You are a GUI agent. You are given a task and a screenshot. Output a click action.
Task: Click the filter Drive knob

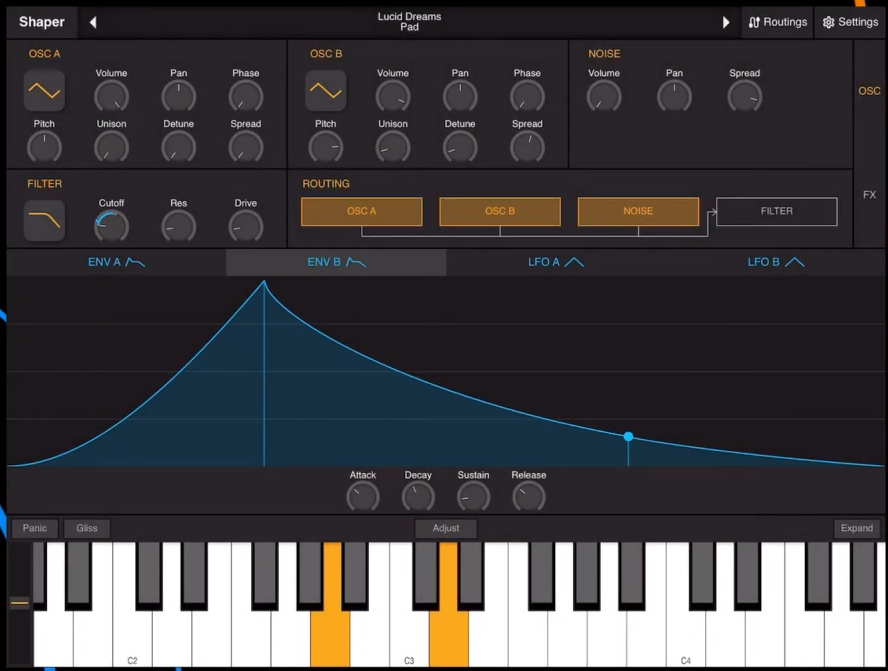(246, 226)
